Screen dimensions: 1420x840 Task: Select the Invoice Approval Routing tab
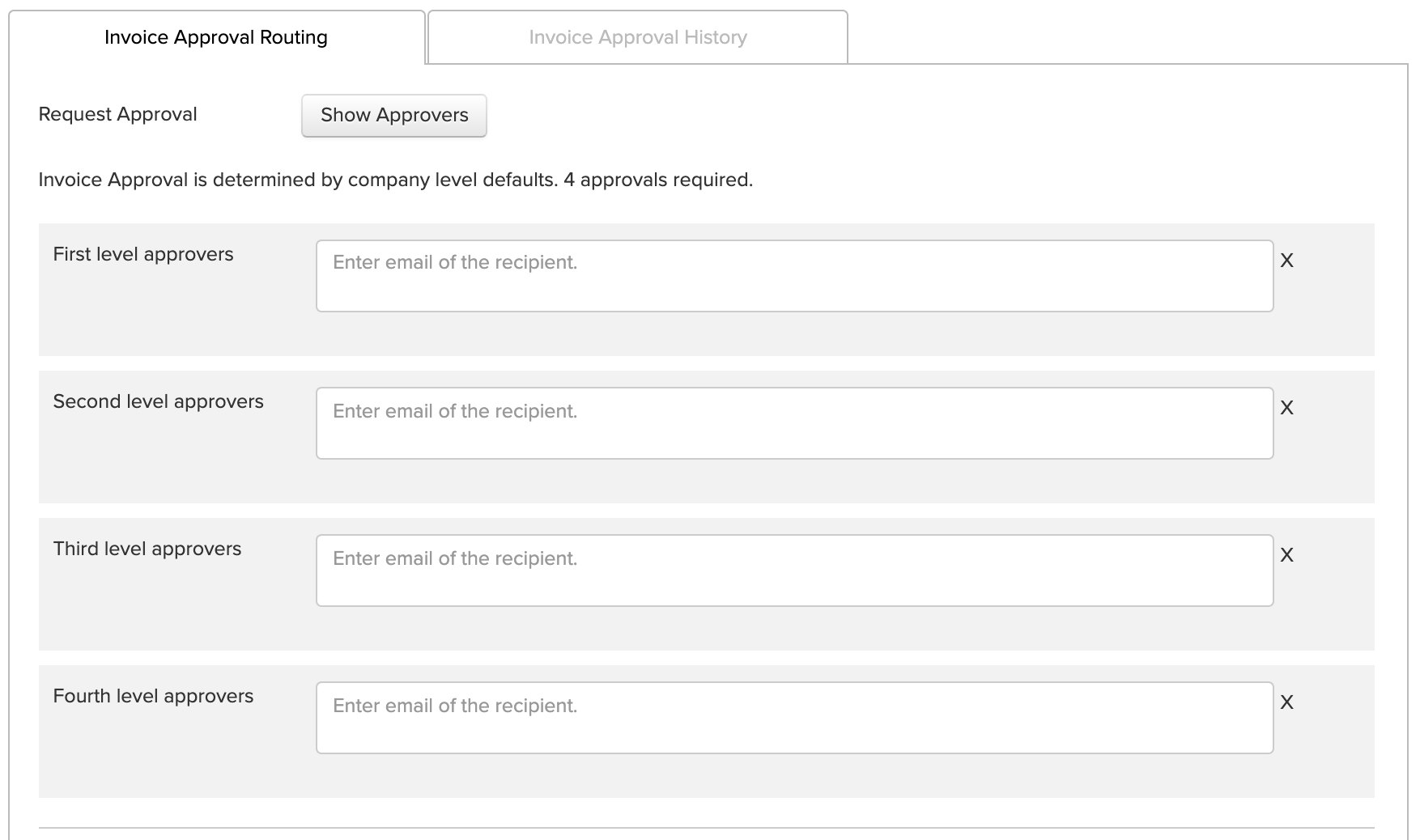tap(216, 37)
